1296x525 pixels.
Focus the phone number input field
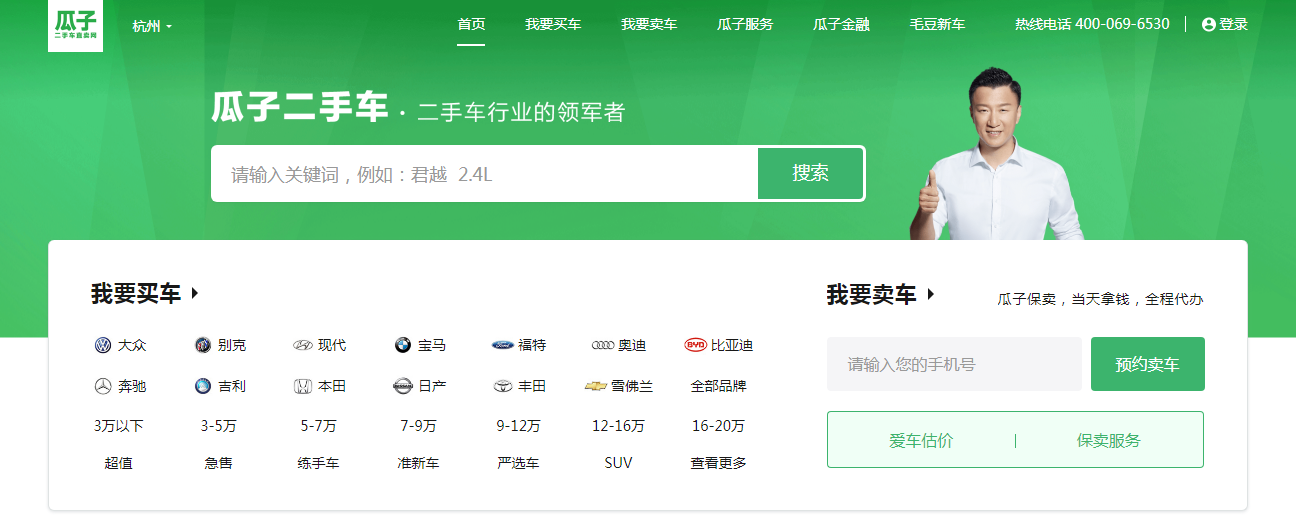click(x=954, y=364)
